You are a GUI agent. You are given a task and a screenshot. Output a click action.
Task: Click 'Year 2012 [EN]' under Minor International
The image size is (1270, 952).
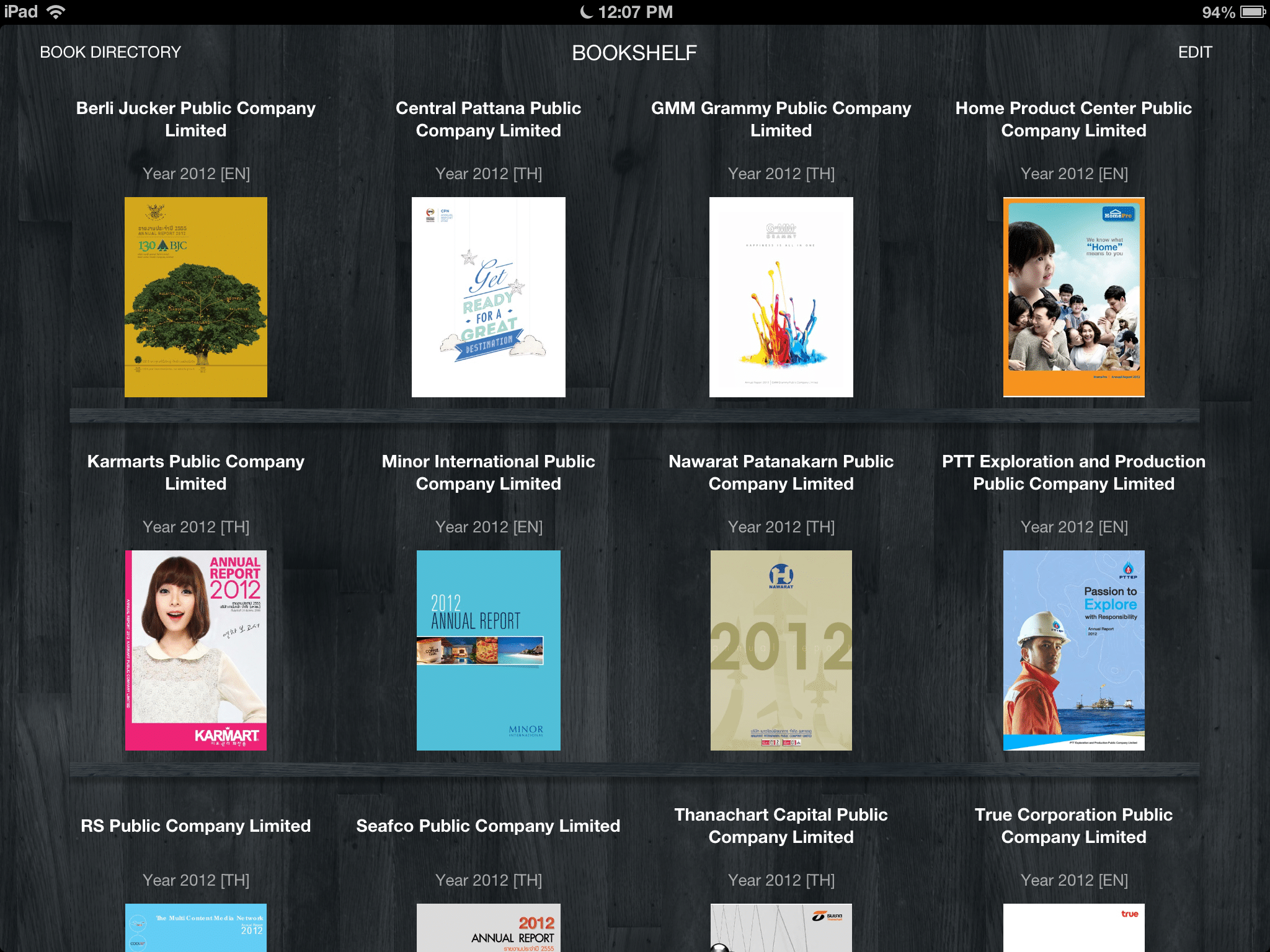[489, 527]
